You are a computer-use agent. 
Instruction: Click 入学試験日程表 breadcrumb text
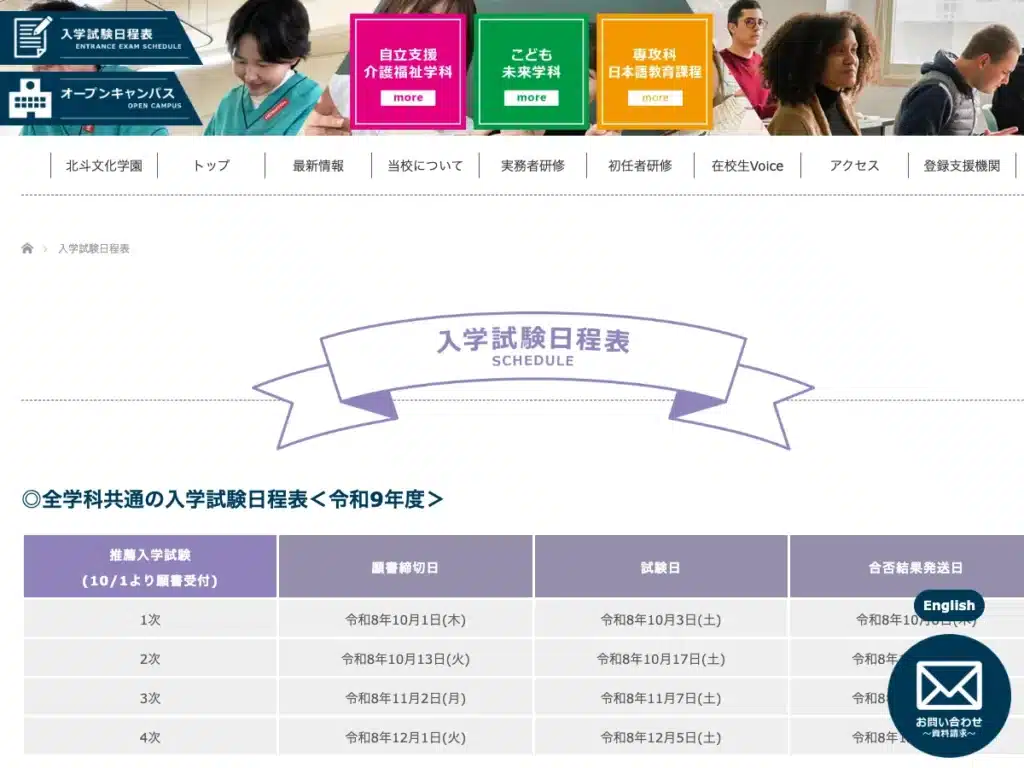coord(94,249)
